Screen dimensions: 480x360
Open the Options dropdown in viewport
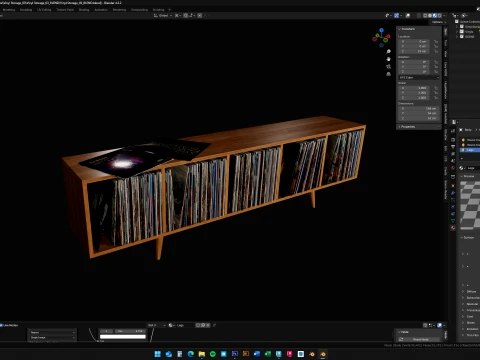tap(439, 22)
